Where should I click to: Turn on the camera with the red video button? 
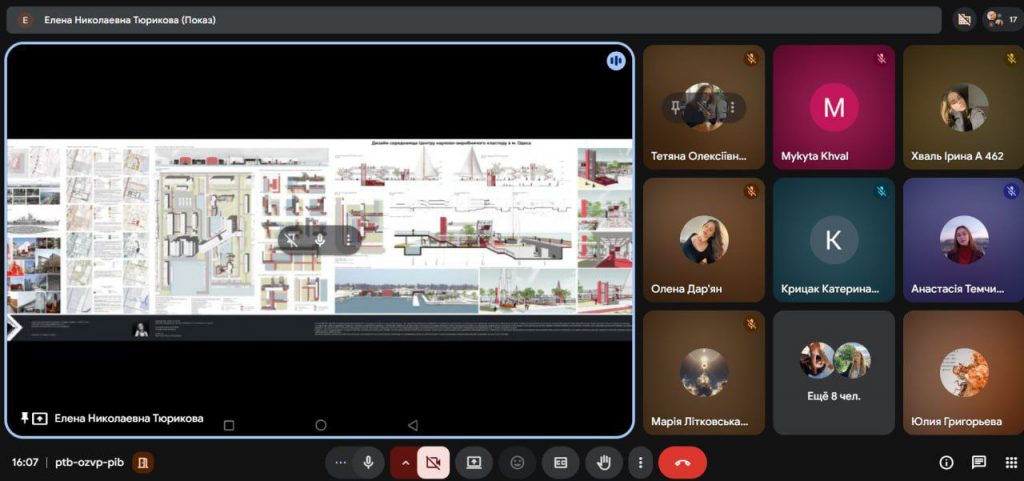coord(433,463)
